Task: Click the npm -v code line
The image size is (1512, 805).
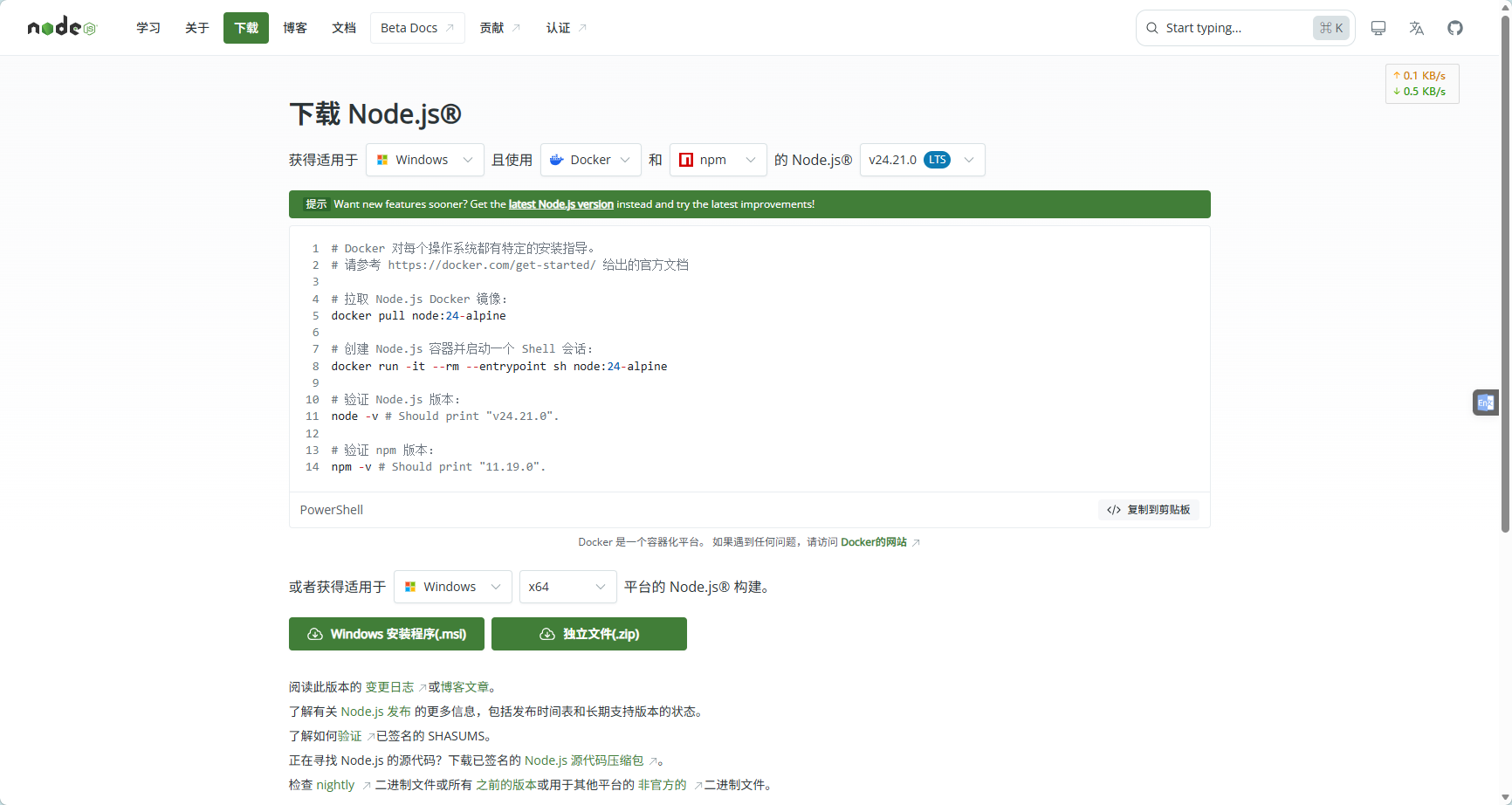Action: (438, 467)
